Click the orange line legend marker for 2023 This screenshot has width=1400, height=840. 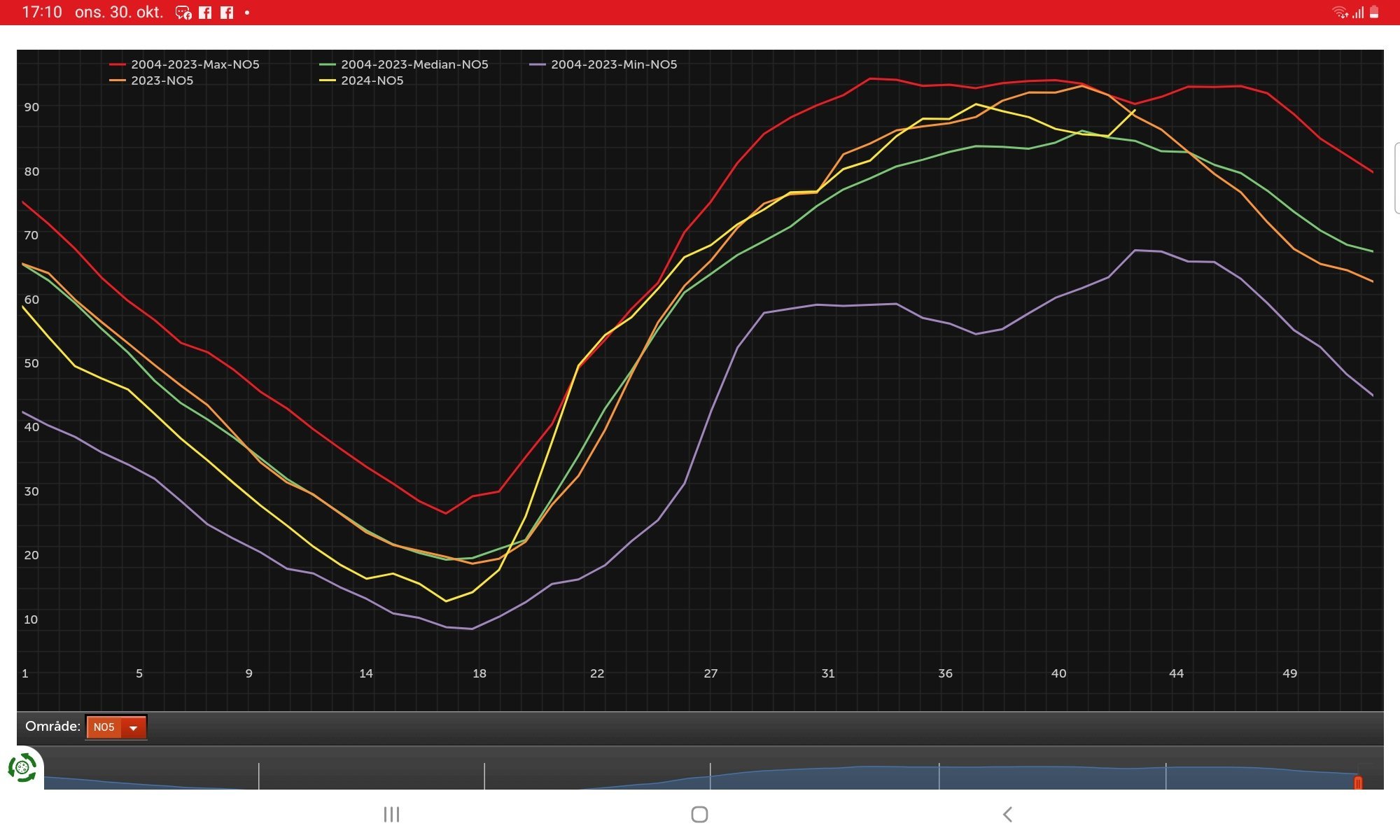pyautogui.click(x=118, y=80)
